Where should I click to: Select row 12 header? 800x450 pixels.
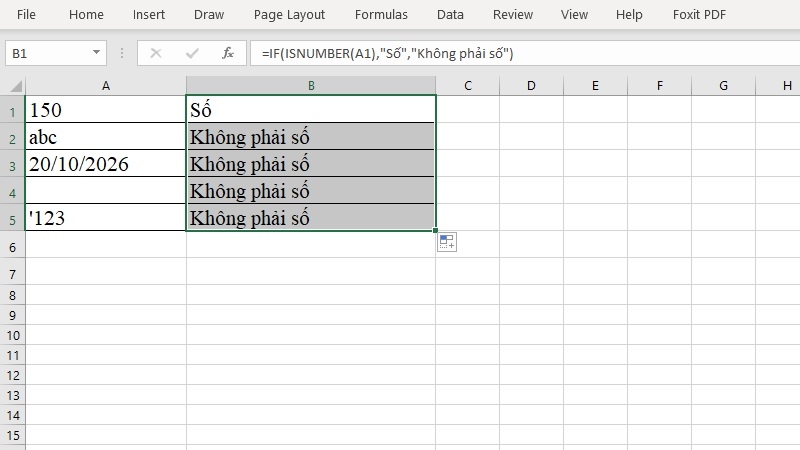(12, 376)
